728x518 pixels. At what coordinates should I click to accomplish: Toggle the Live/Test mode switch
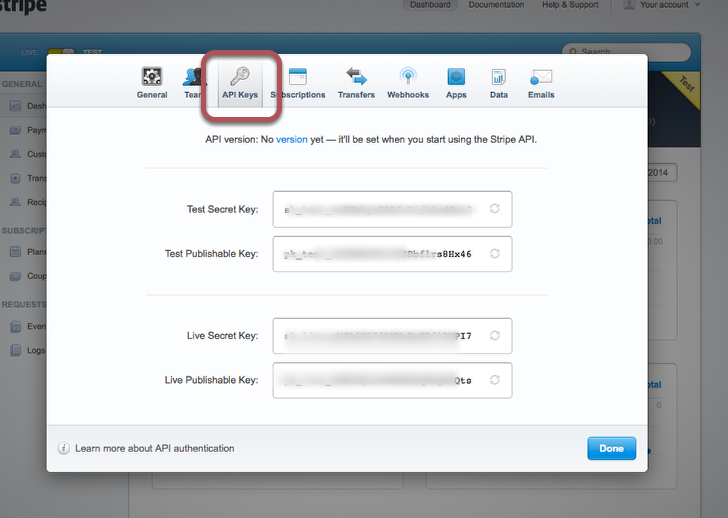click(61, 52)
